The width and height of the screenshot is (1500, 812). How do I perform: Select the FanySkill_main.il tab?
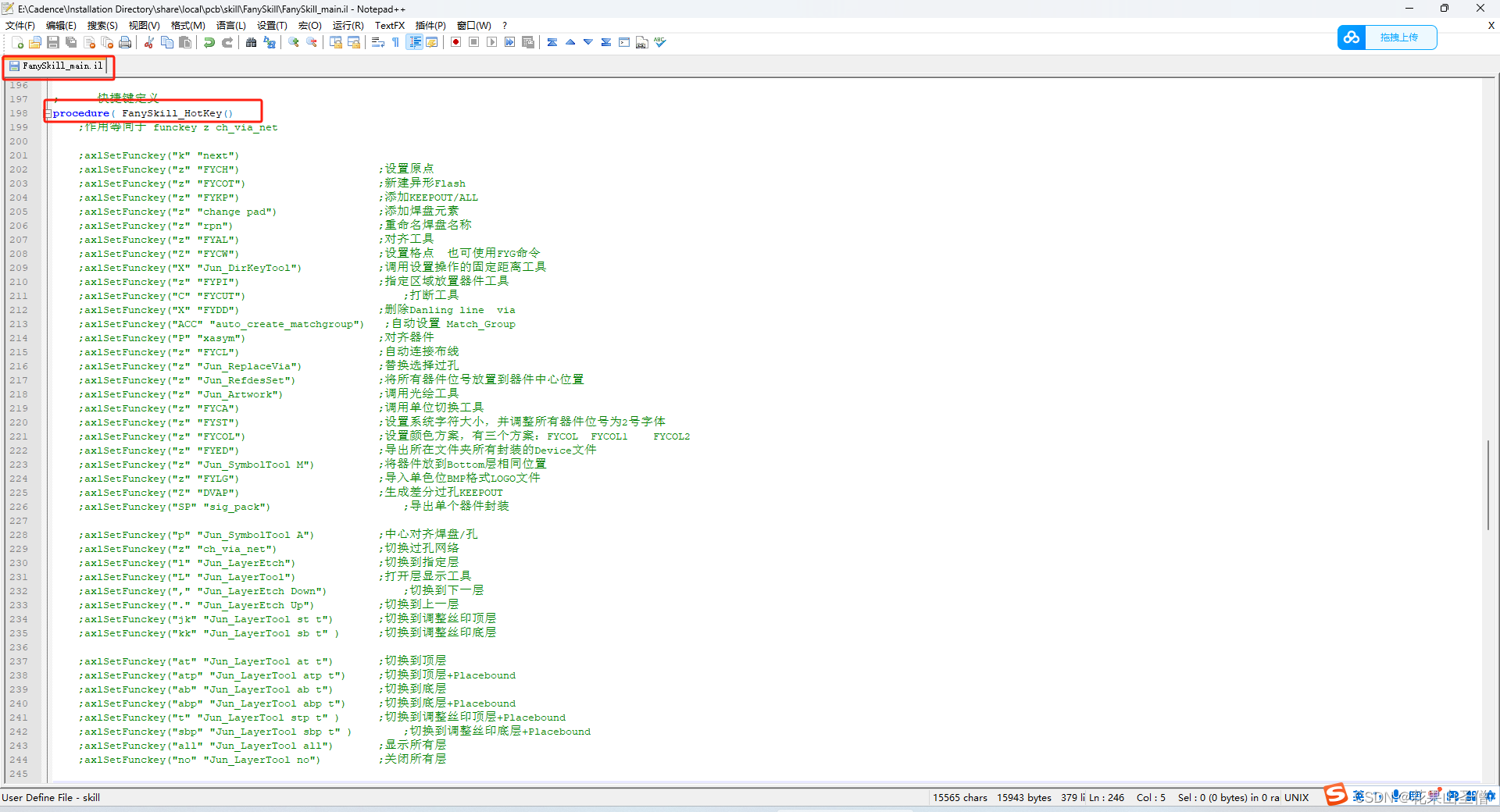pyautogui.click(x=58, y=66)
